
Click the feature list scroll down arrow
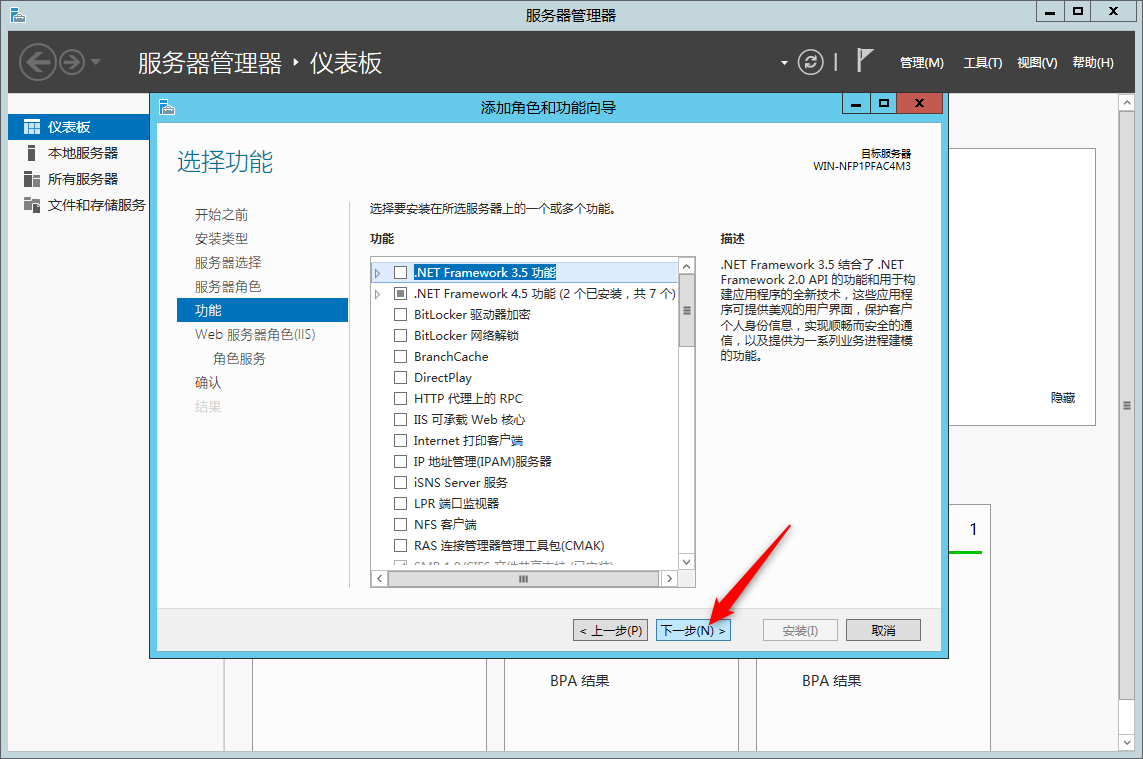point(687,561)
